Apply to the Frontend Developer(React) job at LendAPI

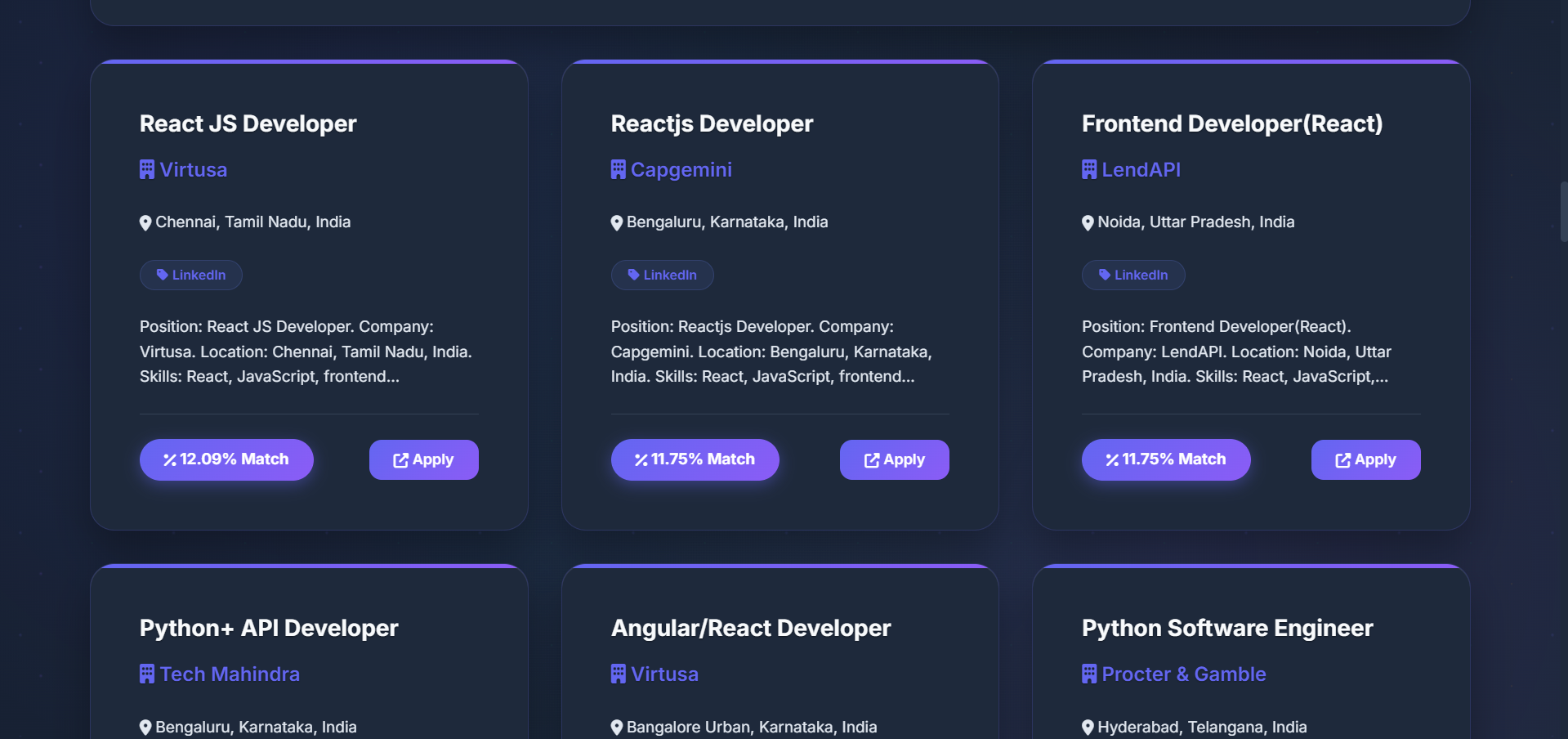(1366, 459)
